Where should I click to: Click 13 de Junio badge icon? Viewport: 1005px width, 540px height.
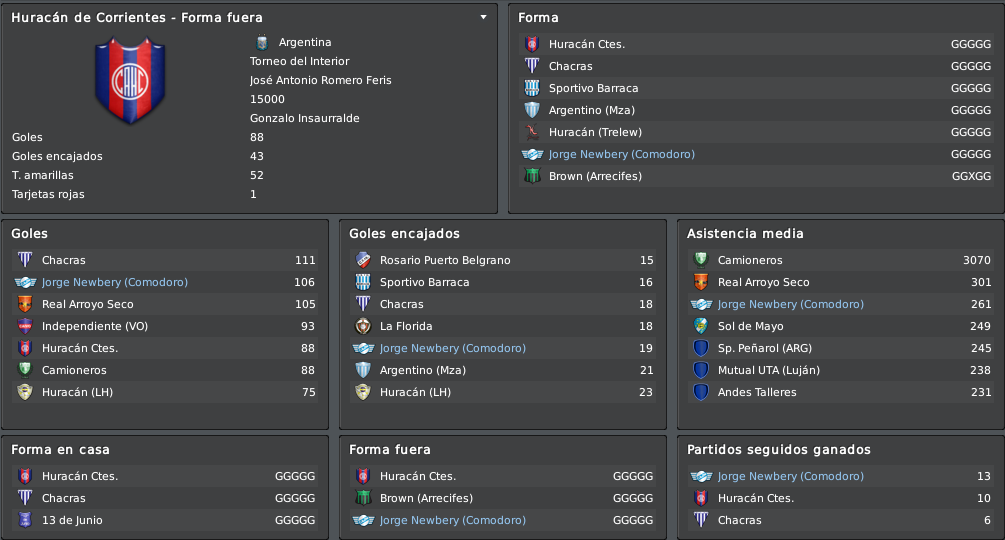[x=25, y=520]
